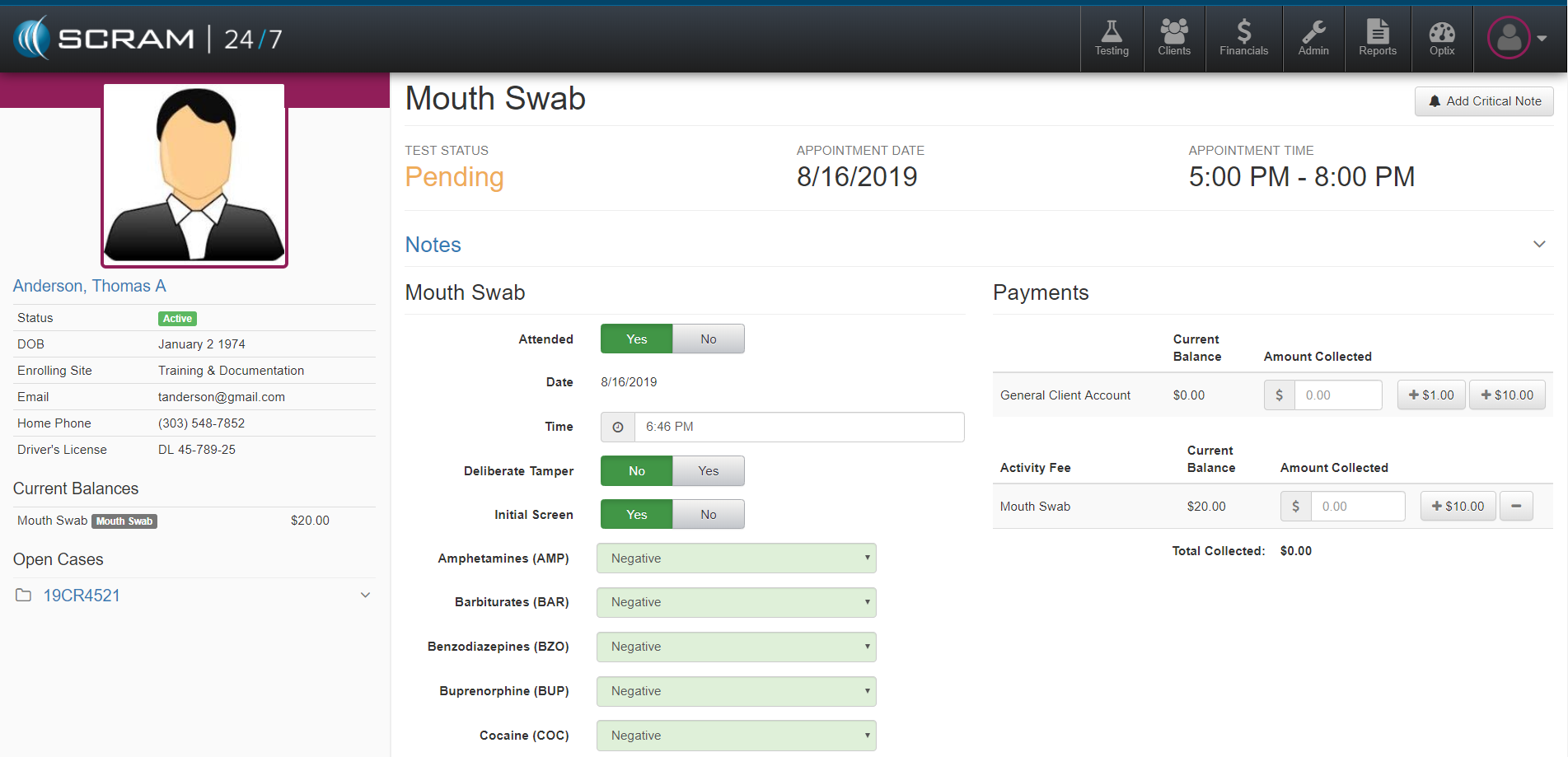Set Initial Screen to No
This screenshot has width=1568, height=757.
click(x=708, y=515)
